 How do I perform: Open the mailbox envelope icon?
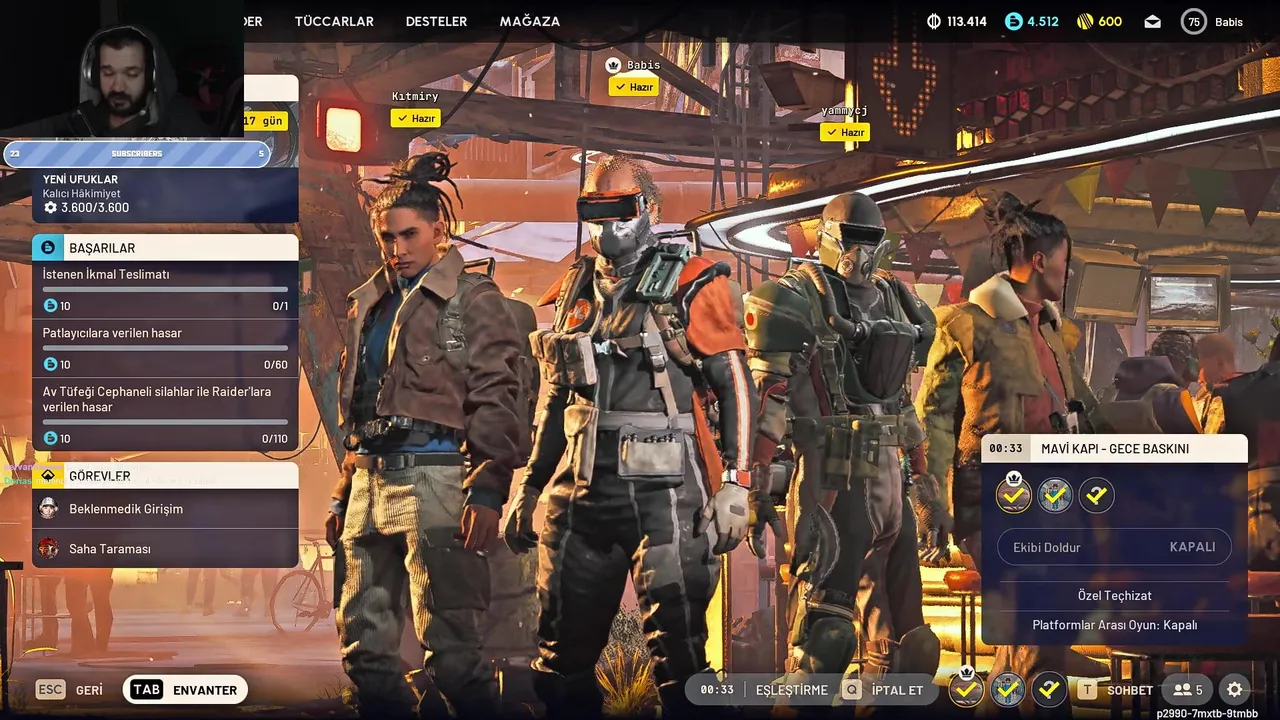tap(1153, 21)
